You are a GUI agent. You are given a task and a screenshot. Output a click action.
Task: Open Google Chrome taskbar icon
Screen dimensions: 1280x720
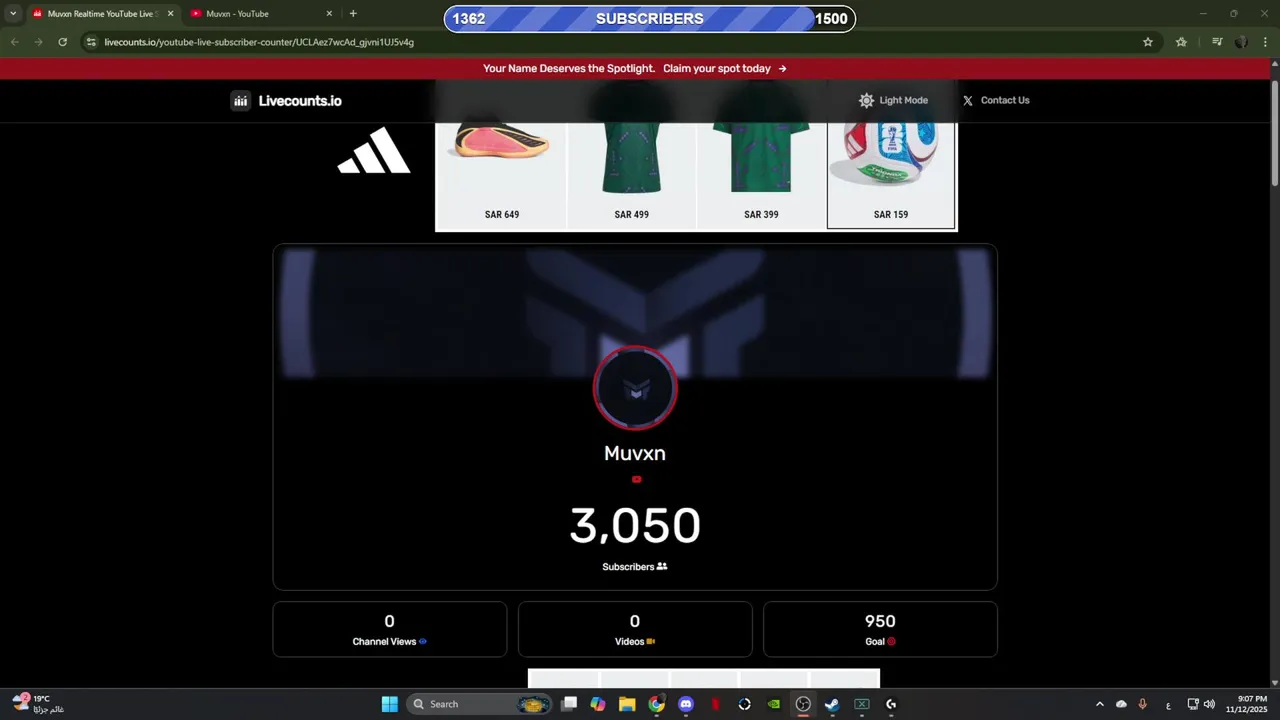click(x=656, y=704)
